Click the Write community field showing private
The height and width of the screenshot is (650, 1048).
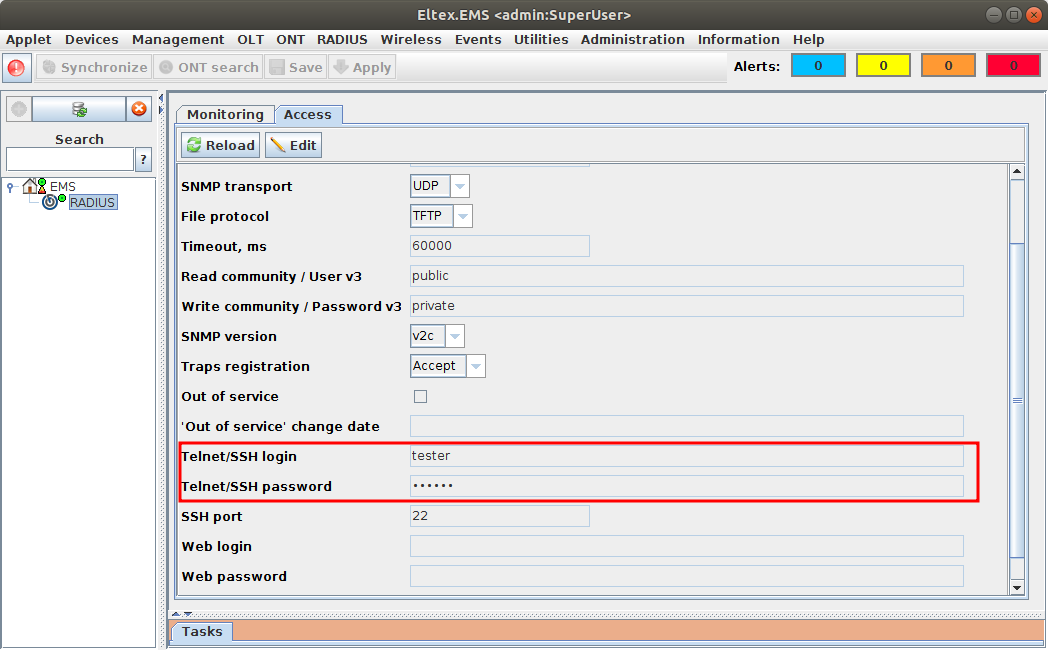[x=686, y=306]
